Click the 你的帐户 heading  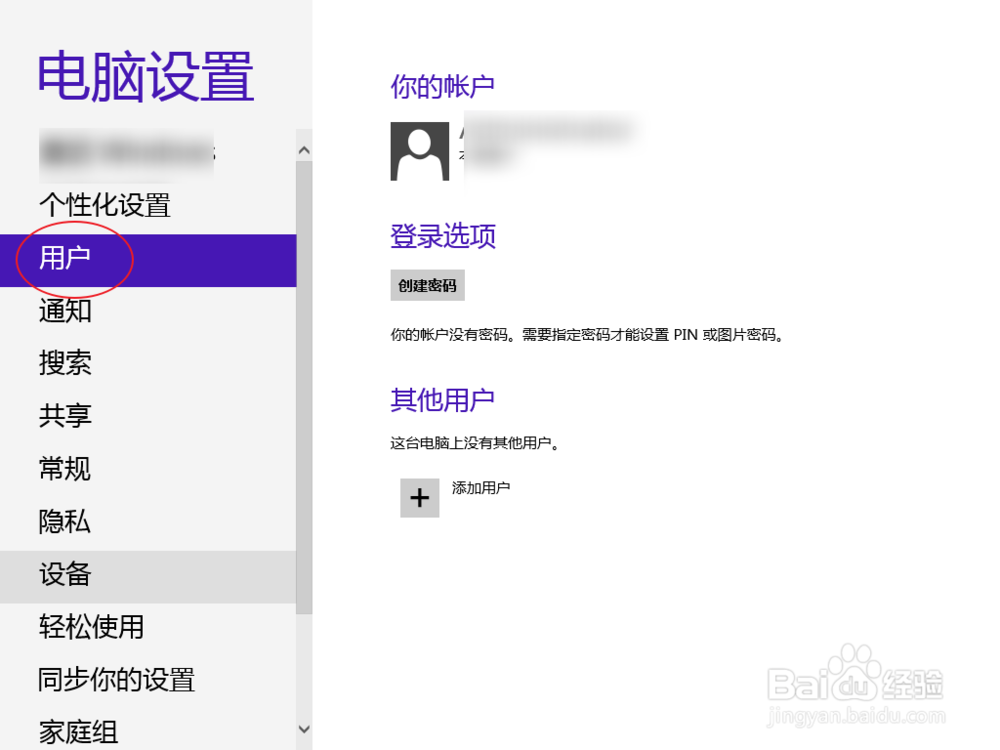click(443, 87)
